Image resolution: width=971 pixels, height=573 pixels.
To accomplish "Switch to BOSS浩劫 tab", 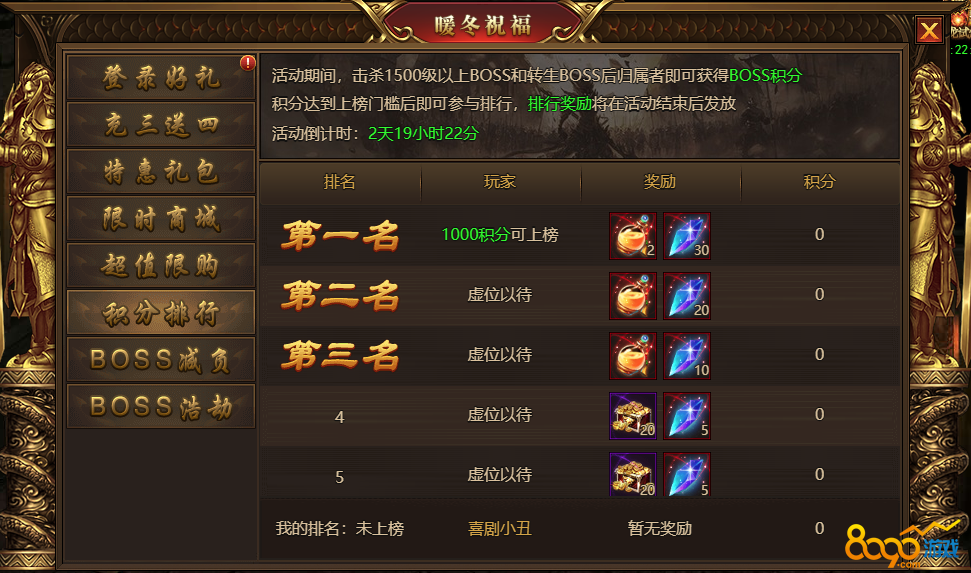I will [x=161, y=407].
